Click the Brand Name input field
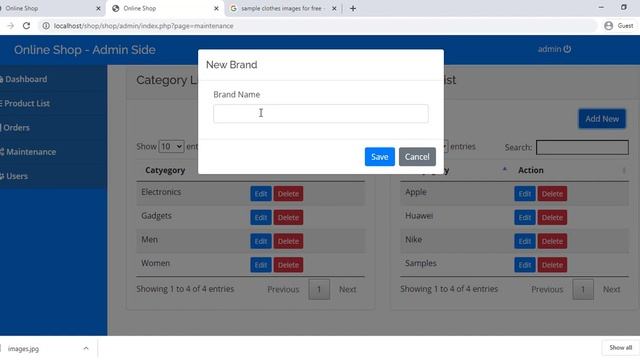This screenshot has width=640, height=360. pyautogui.click(x=320, y=113)
